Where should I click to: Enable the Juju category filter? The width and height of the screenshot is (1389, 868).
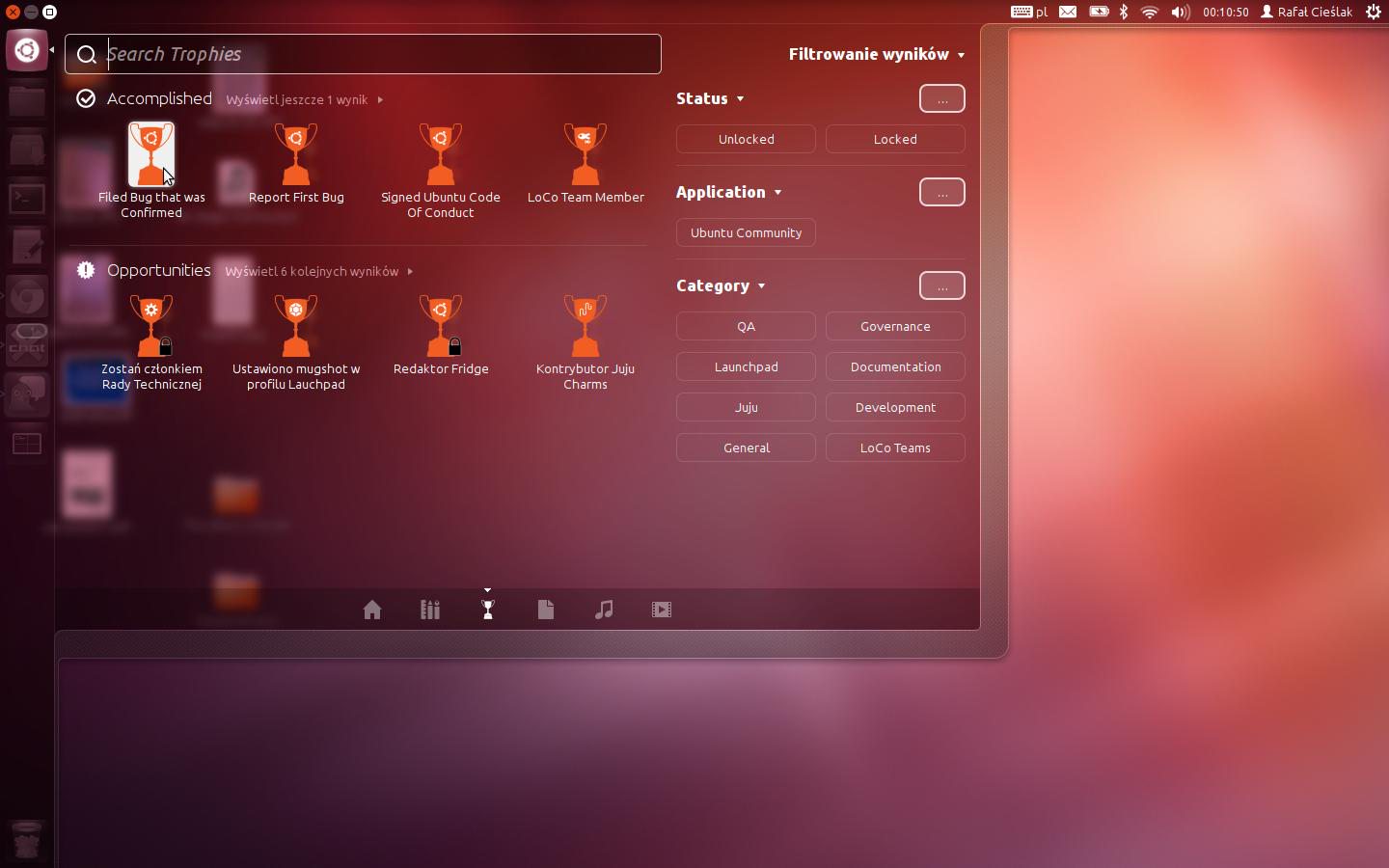click(x=746, y=407)
